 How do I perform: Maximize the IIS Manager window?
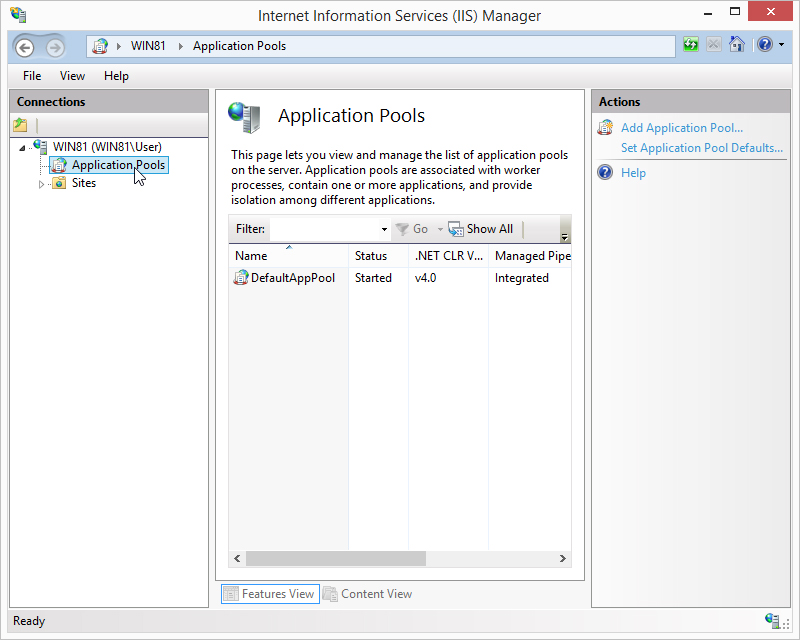(x=735, y=12)
